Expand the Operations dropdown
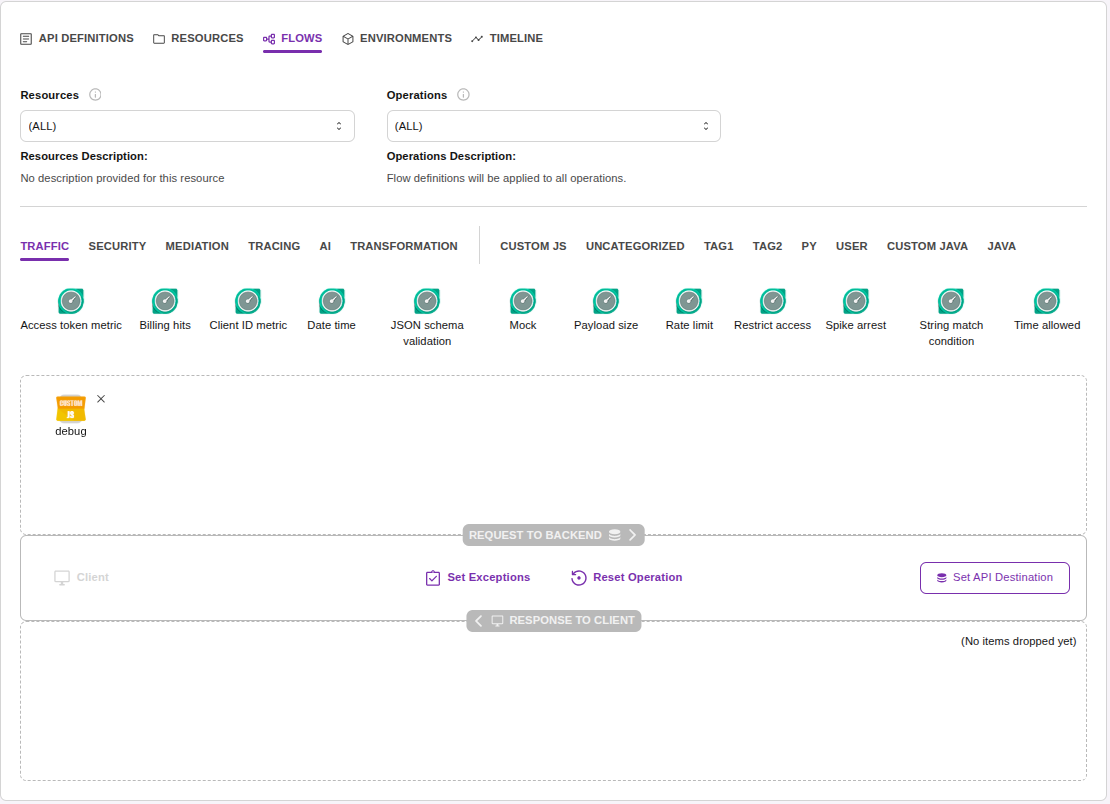Image resolution: width=1110 pixels, height=804 pixels. (x=553, y=126)
